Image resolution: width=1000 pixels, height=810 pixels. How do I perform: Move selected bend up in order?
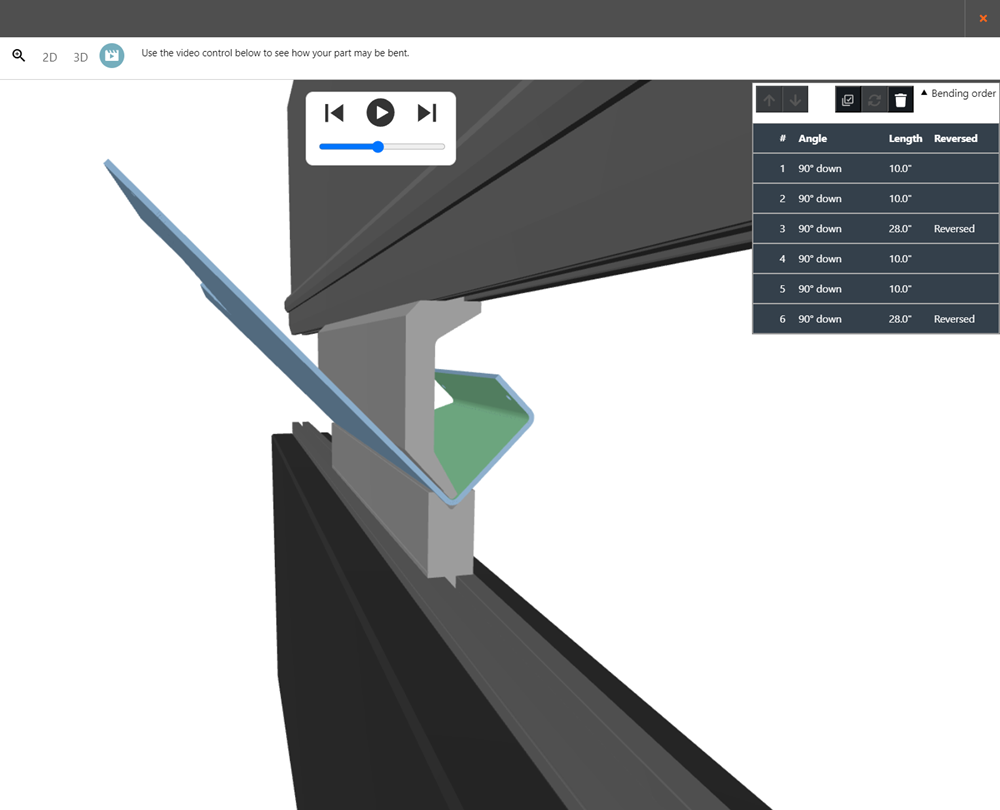click(x=769, y=100)
